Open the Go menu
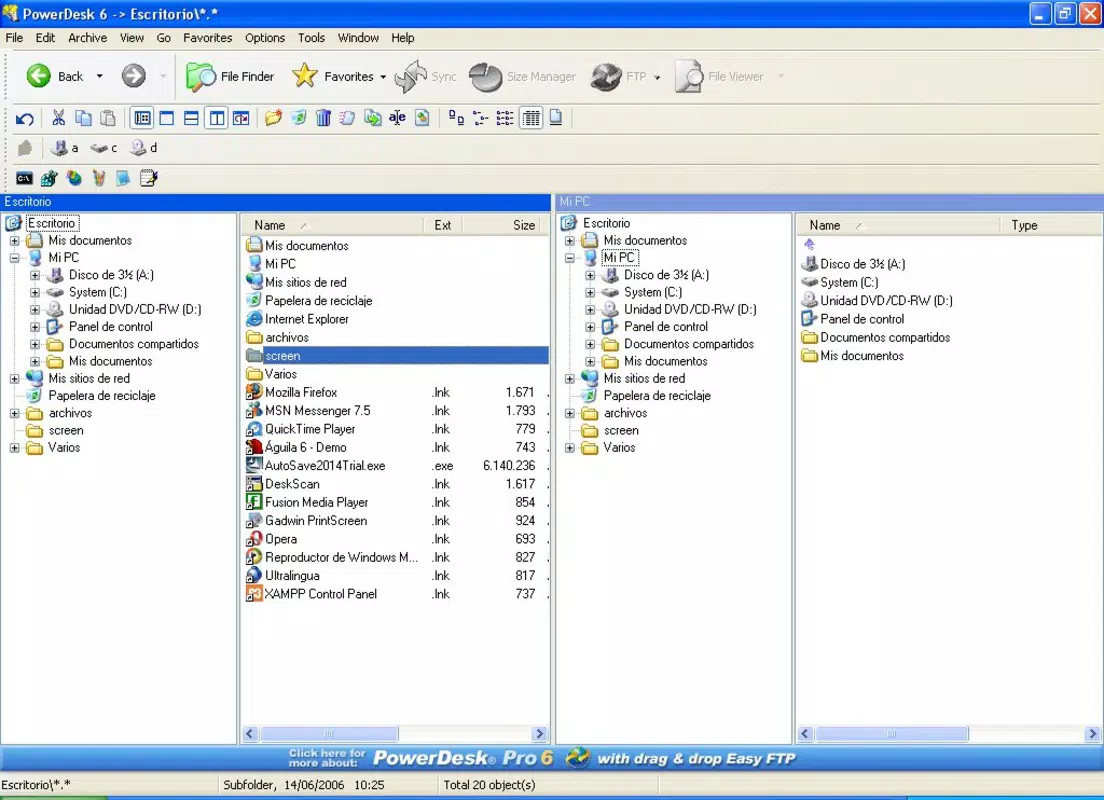1104x800 pixels. coord(163,38)
